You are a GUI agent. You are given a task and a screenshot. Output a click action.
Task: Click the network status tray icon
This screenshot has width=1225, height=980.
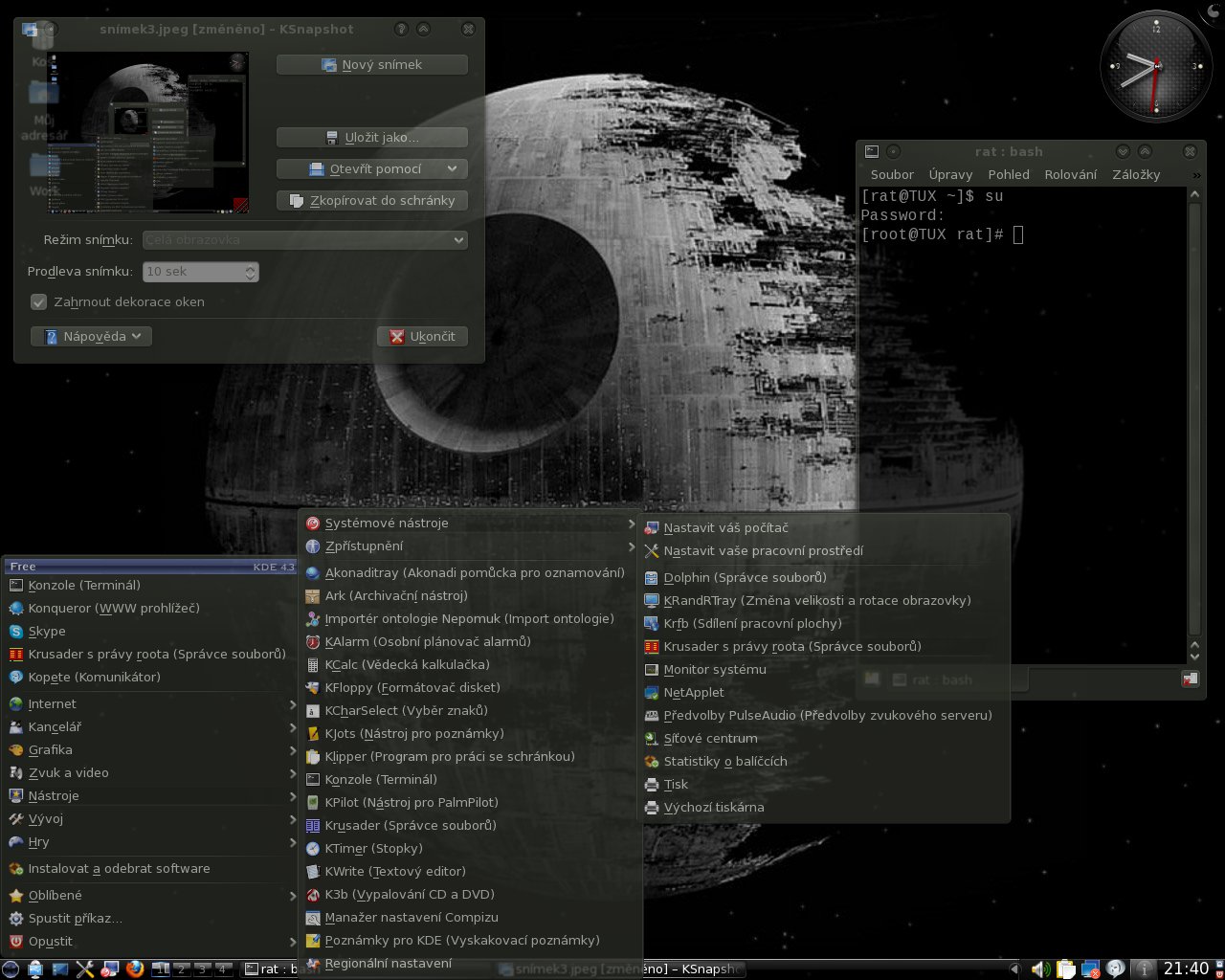tap(1090, 969)
